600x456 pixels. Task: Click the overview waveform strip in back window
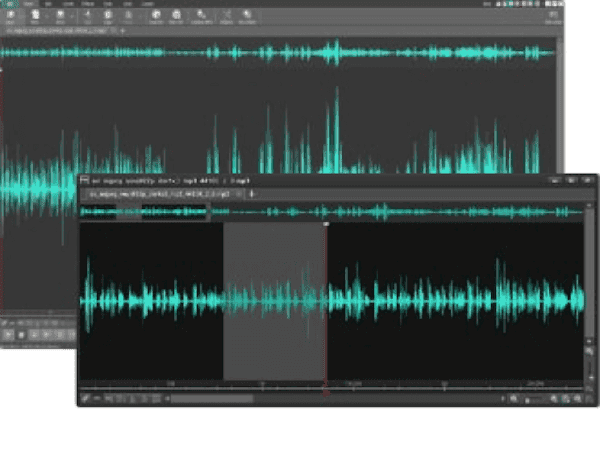(278, 53)
